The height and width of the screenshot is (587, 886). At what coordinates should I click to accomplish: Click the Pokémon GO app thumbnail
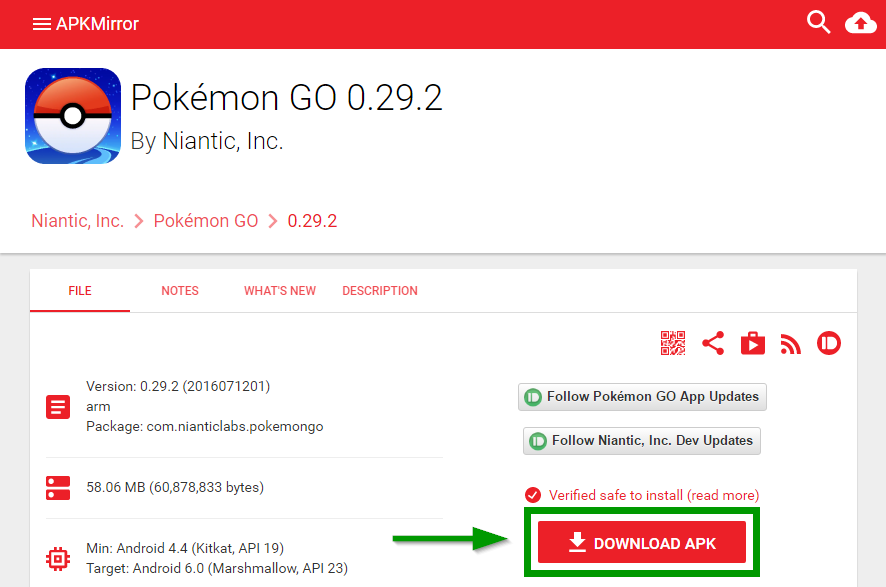[73, 116]
